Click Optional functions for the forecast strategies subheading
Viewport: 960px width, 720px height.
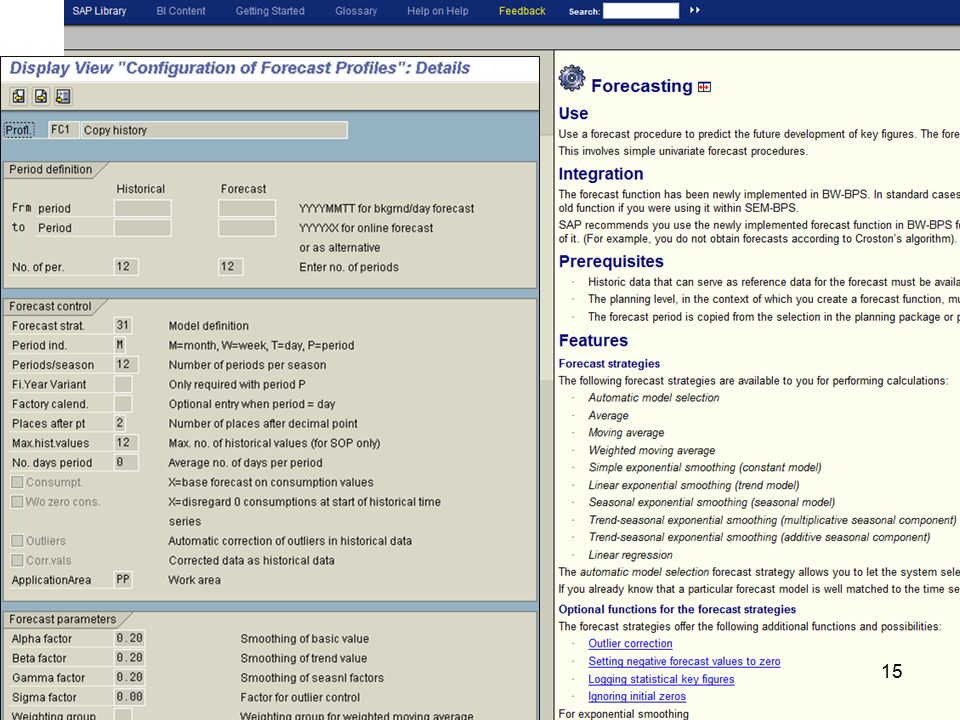(x=677, y=610)
